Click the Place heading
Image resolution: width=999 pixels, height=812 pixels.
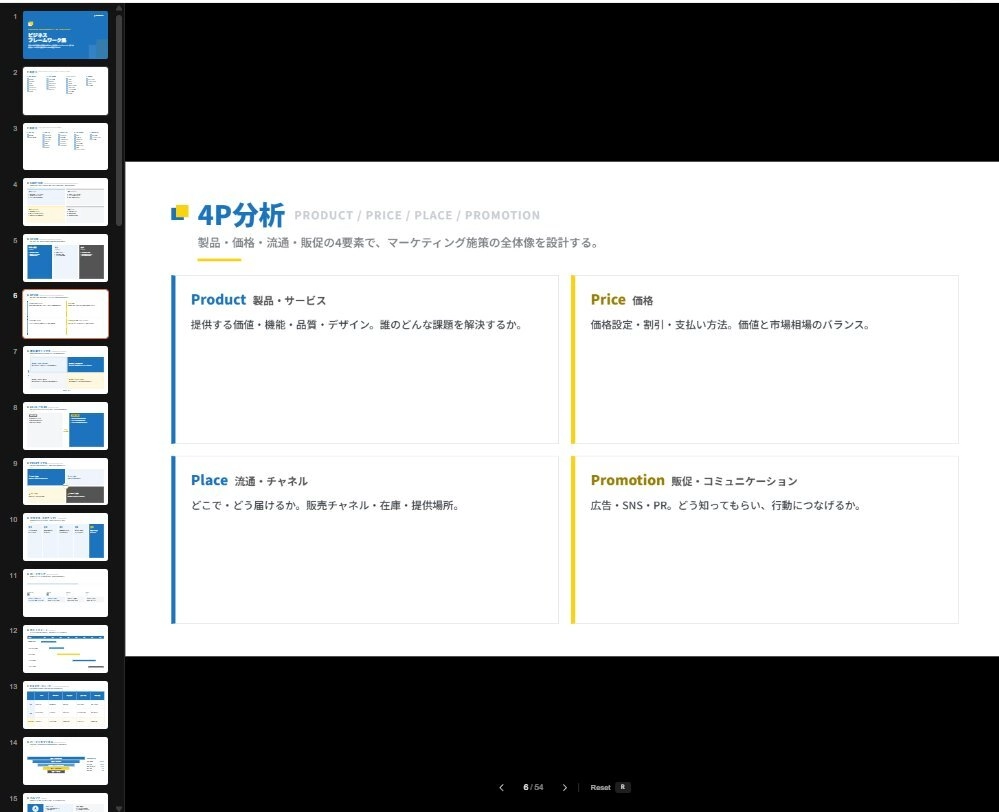(x=209, y=480)
